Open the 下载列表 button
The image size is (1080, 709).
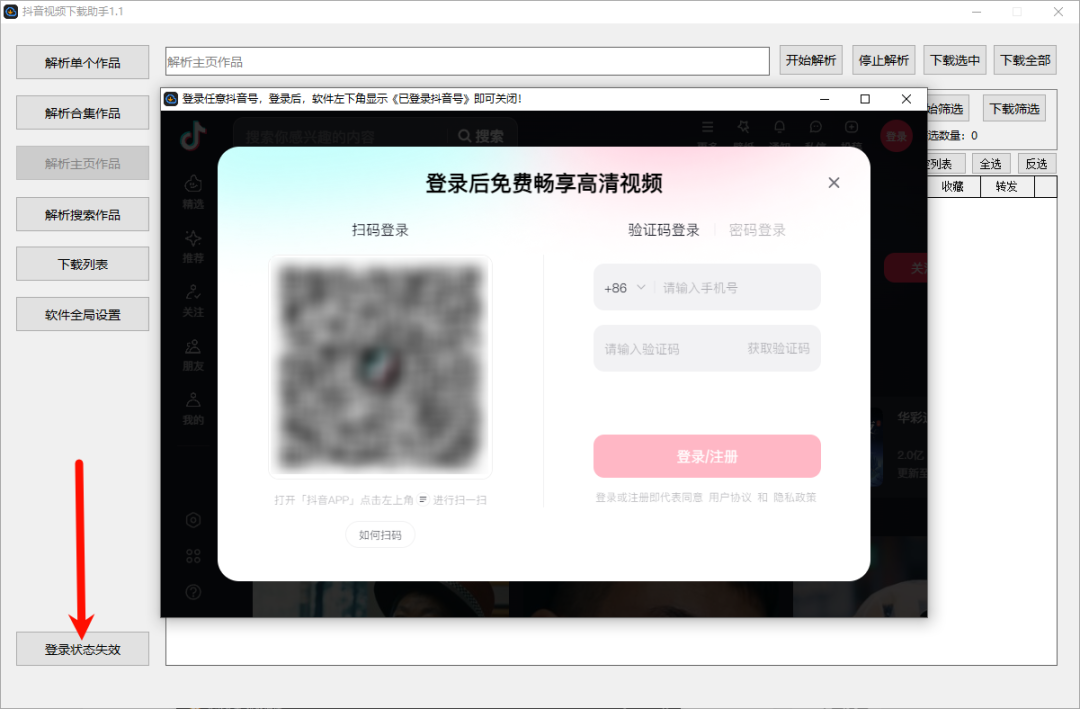(x=83, y=264)
